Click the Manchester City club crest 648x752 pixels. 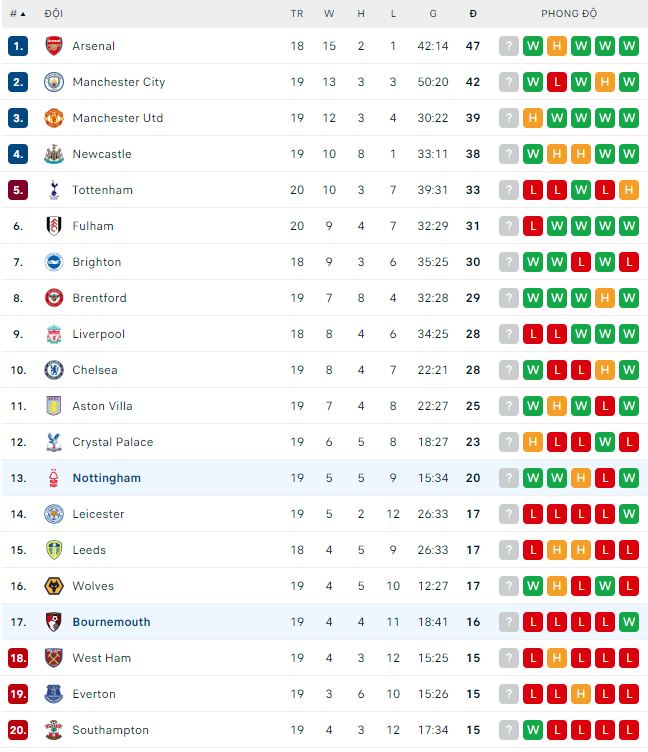53,82
